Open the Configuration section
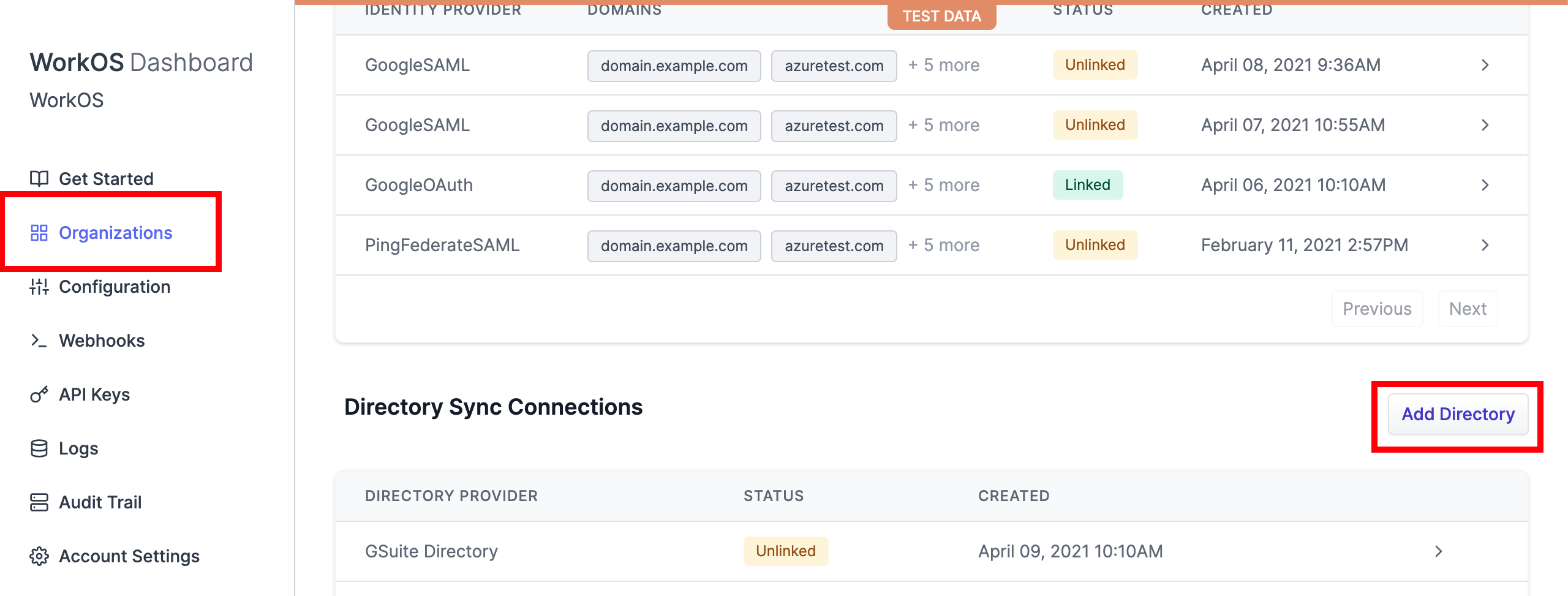 (x=115, y=287)
